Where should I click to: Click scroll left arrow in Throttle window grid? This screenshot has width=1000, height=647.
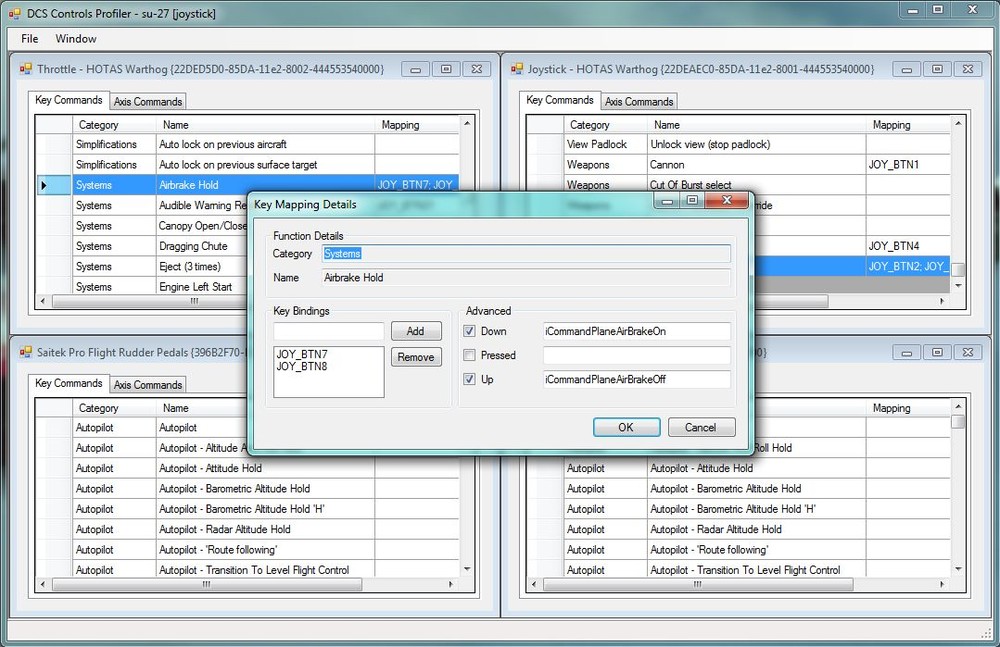click(x=43, y=301)
